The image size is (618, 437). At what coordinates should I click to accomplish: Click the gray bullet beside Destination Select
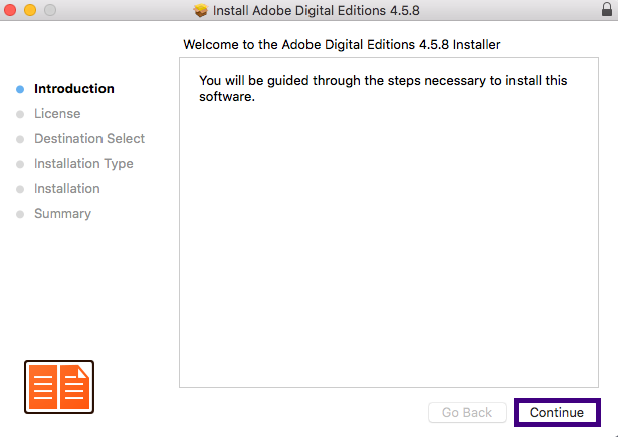(20, 139)
